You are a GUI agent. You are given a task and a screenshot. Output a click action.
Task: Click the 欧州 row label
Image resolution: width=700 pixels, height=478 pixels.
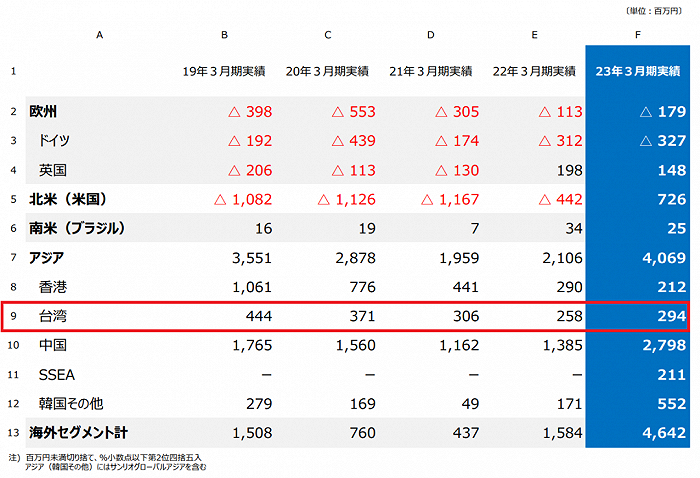(x=44, y=111)
